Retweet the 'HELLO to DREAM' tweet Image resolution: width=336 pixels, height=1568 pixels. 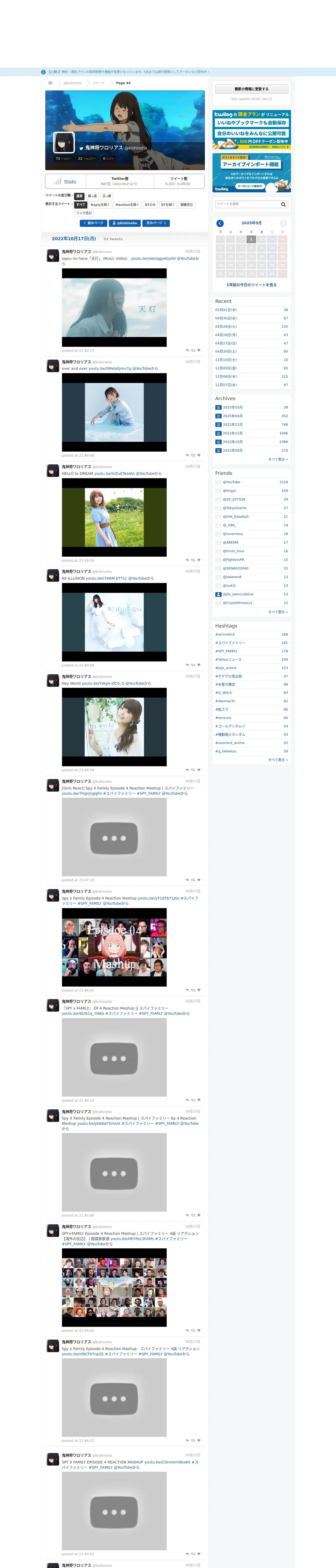[x=193, y=560]
